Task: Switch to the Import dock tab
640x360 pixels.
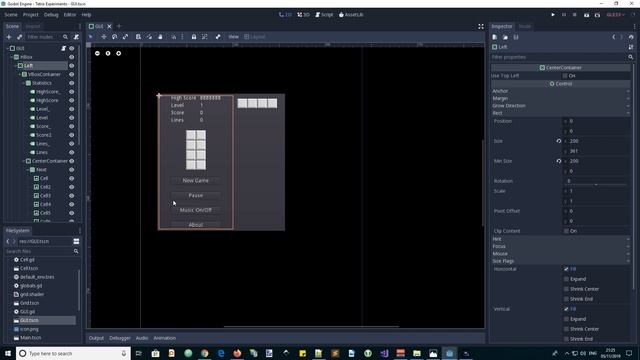Action: click(33, 27)
